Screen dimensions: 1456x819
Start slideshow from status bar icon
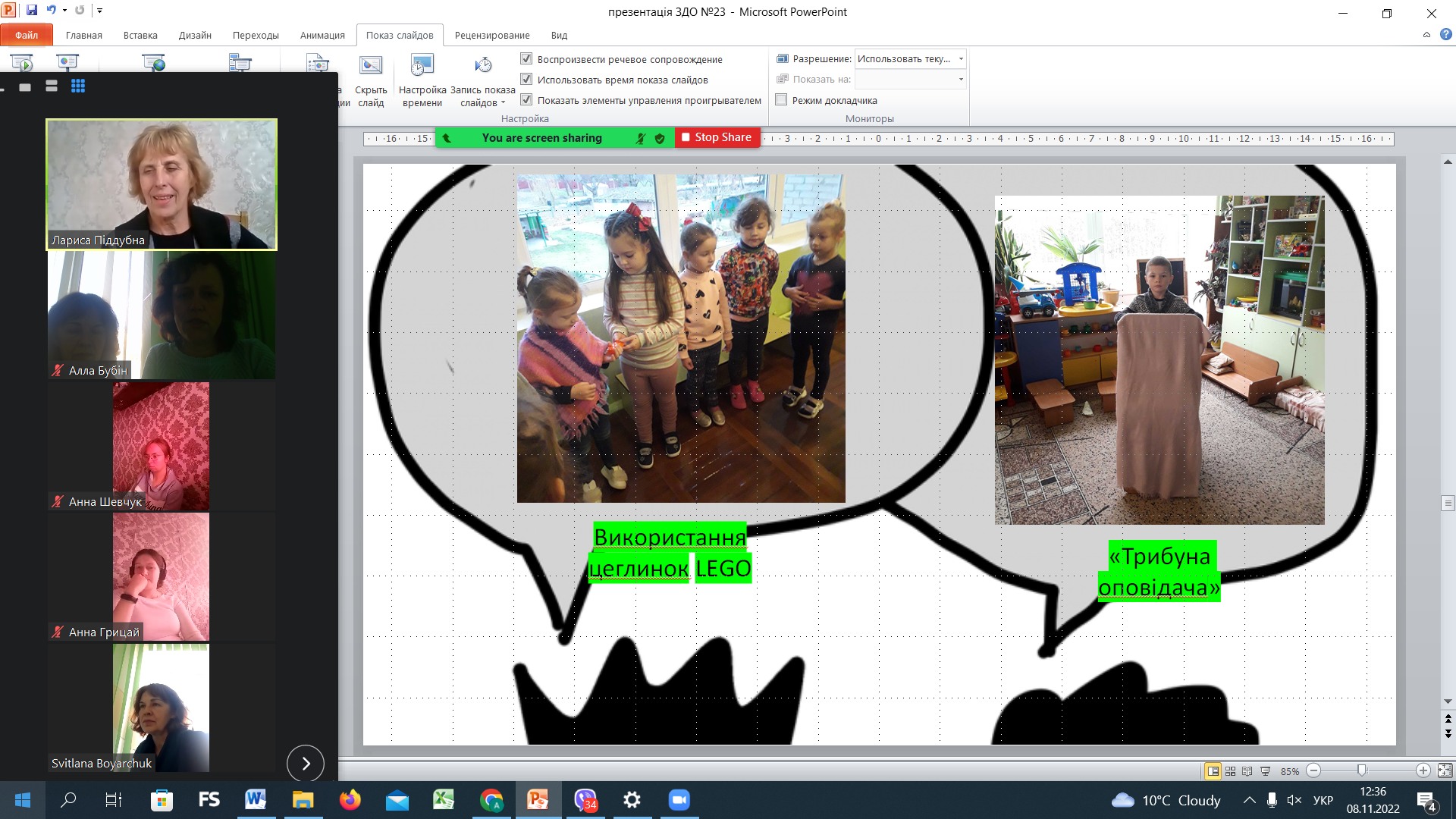click(1265, 771)
